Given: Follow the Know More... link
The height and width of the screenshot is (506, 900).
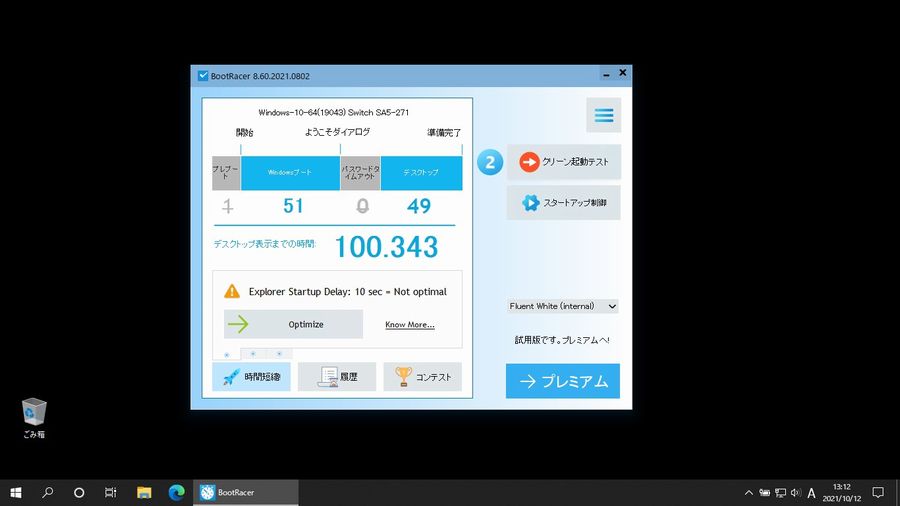Looking at the screenshot, I should [x=409, y=325].
